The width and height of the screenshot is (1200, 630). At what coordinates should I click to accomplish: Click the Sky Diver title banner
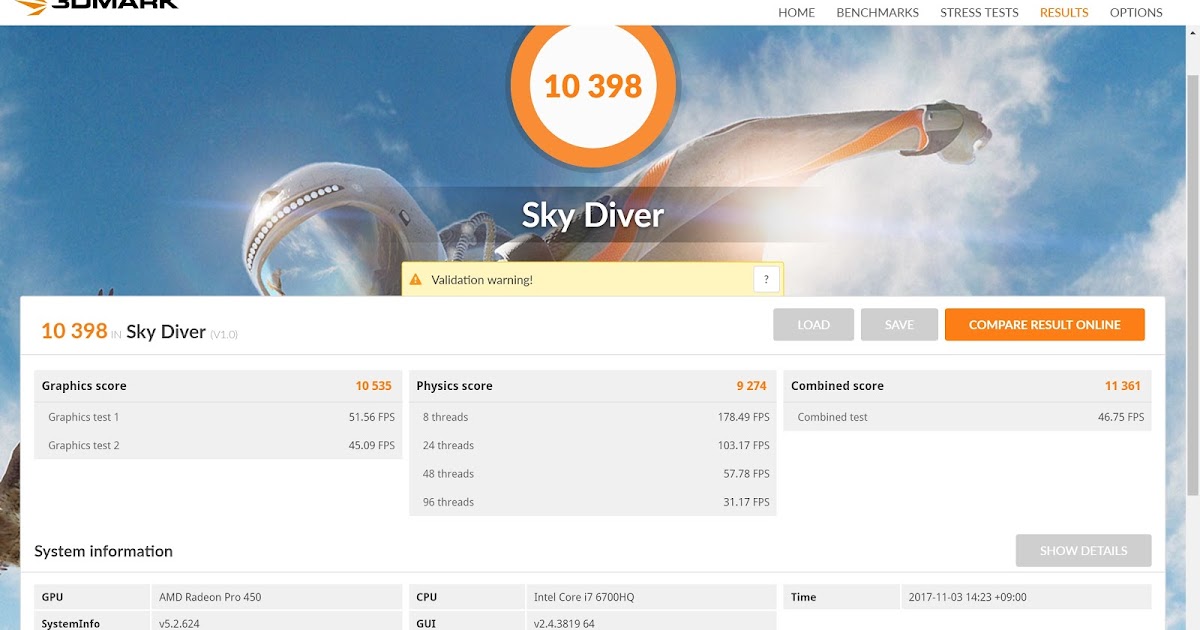click(593, 214)
